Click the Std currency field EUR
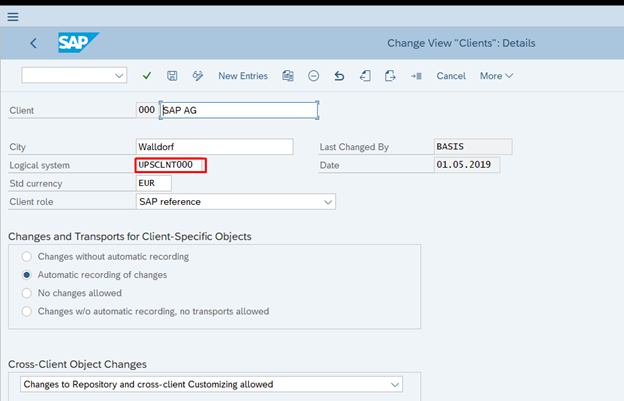Image resolution: width=624 pixels, height=401 pixels. pyautogui.click(x=154, y=183)
